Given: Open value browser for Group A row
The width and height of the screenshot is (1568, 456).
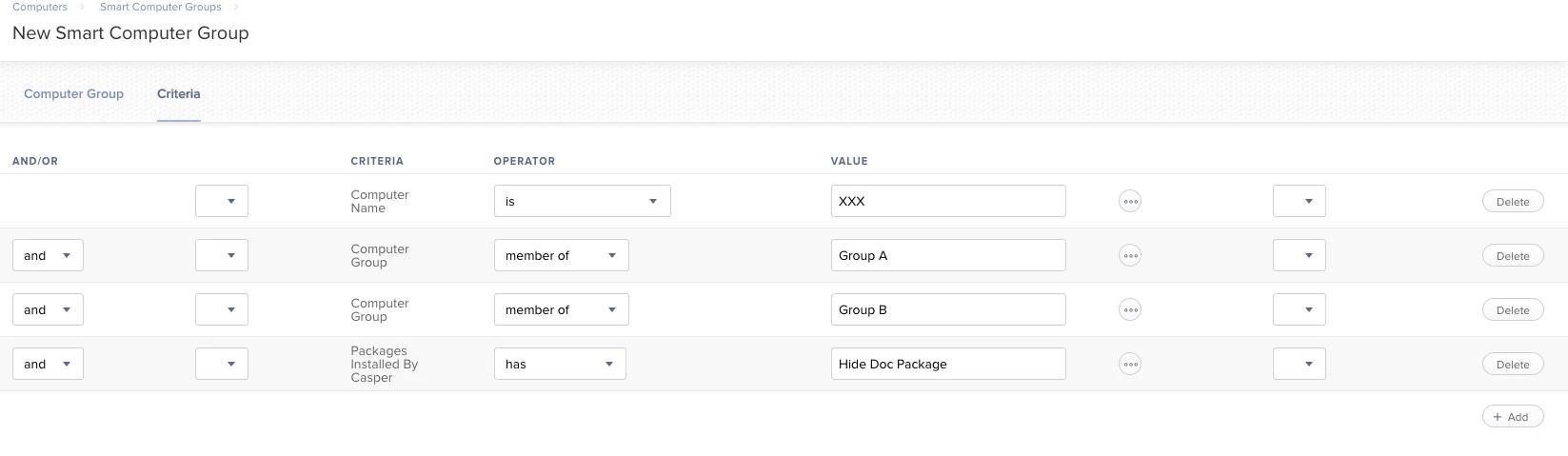Looking at the screenshot, I should (x=1129, y=255).
